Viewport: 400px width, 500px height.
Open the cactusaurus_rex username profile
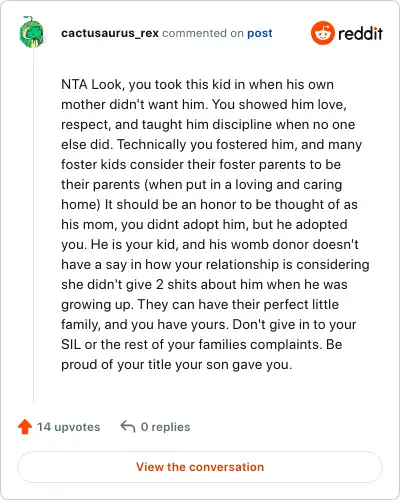point(110,33)
